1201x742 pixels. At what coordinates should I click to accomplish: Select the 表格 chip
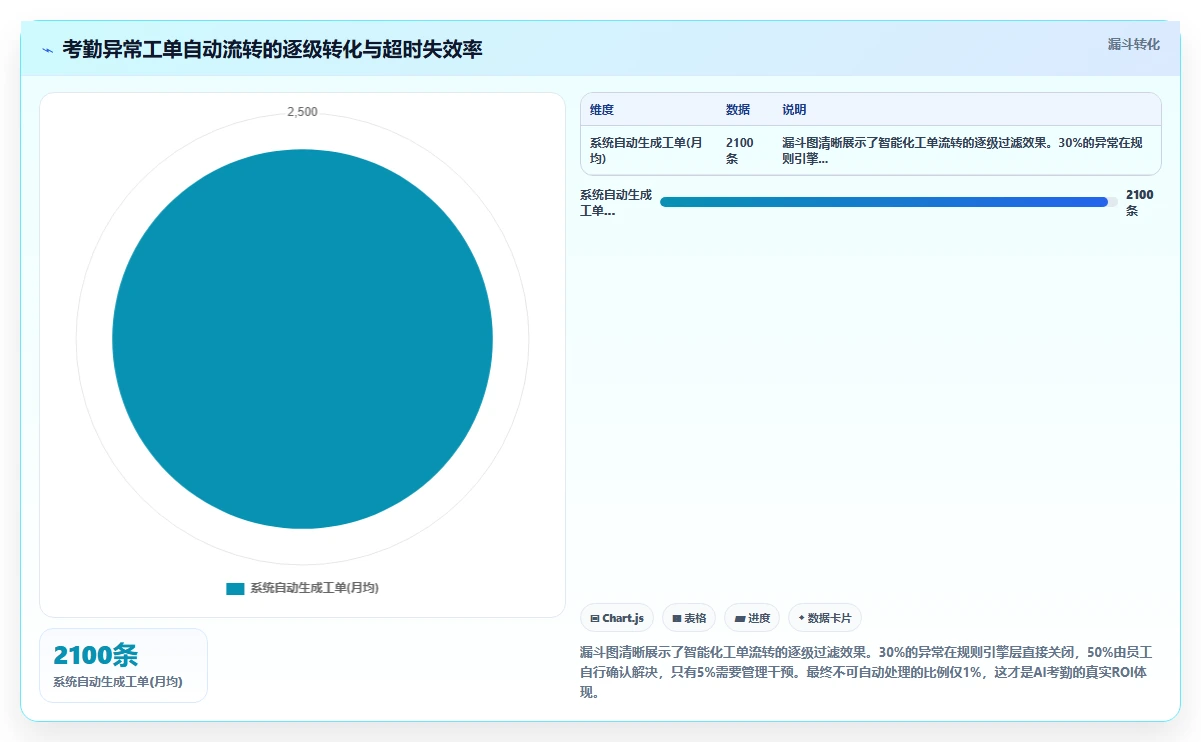689,618
